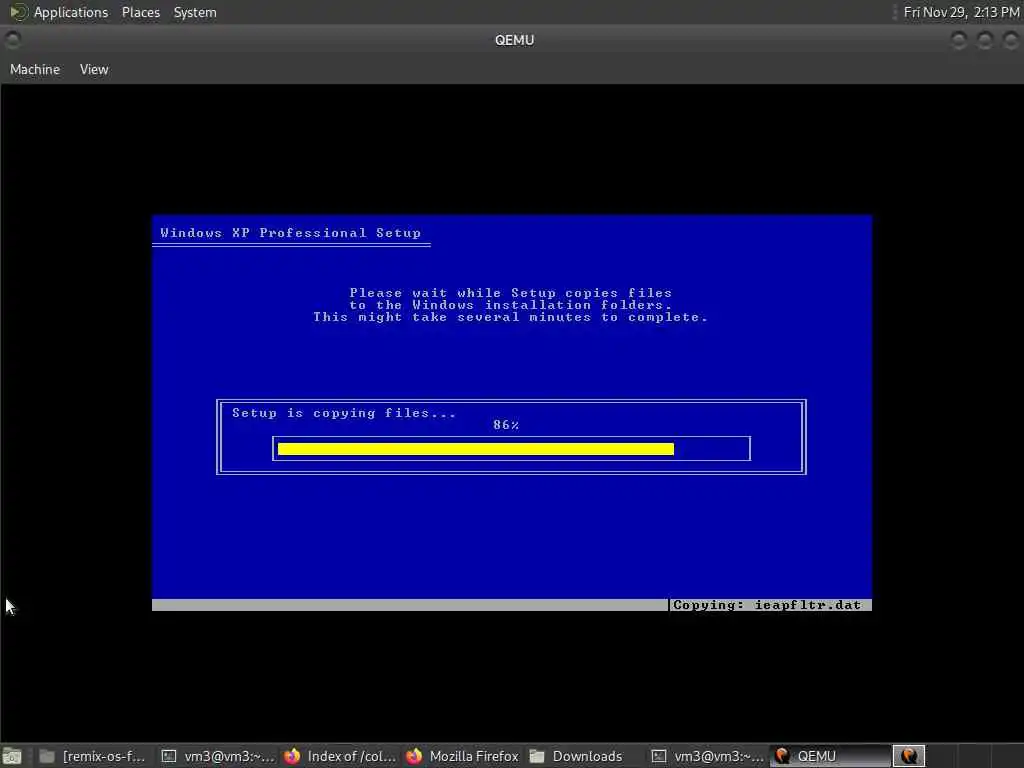
Task: Open the Applications menu
Action: pos(71,12)
